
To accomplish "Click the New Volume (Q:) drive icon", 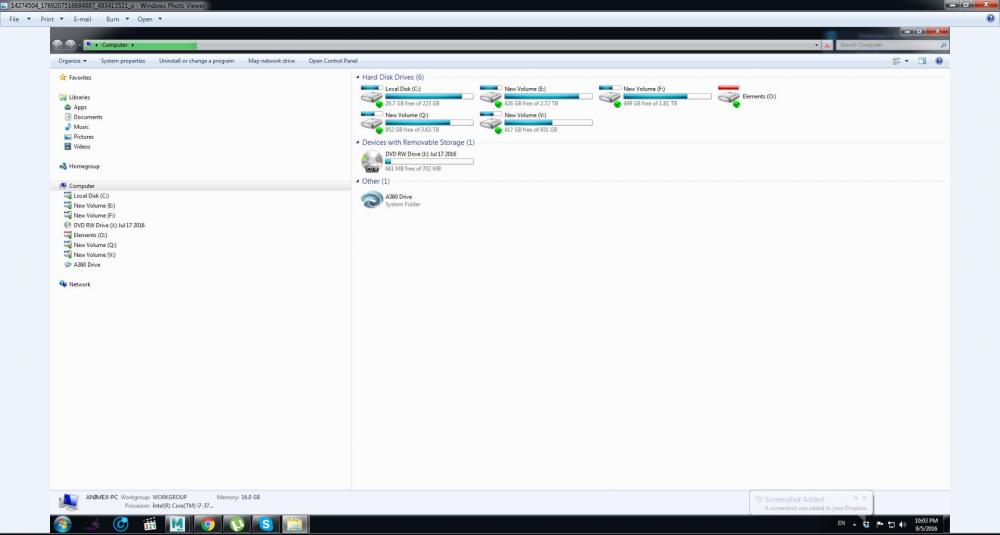I will pyautogui.click(x=372, y=122).
